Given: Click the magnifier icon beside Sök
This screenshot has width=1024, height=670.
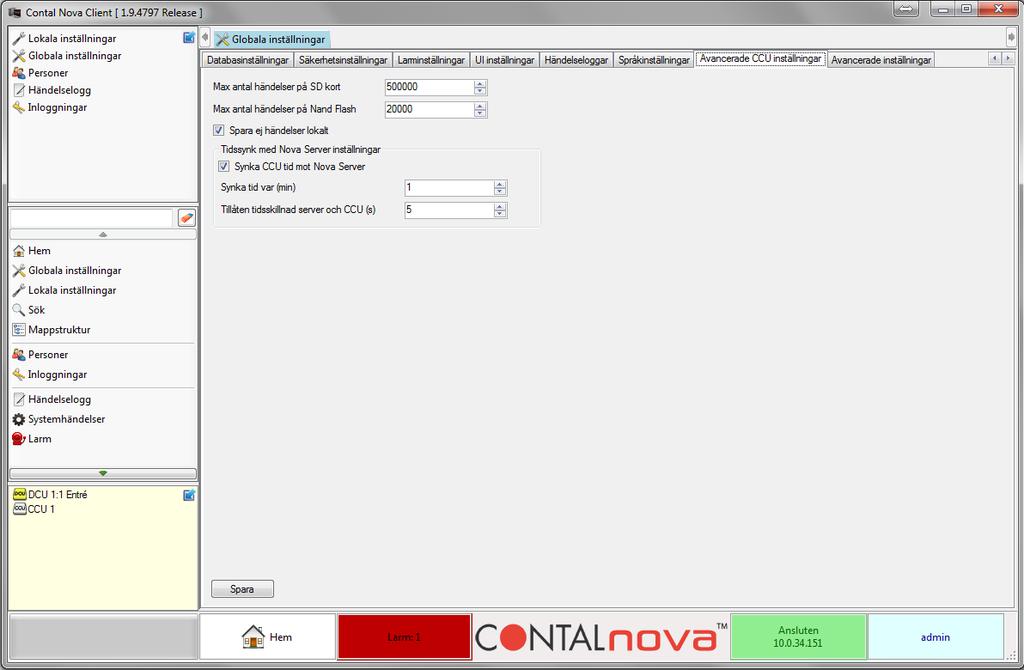Looking at the screenshot, I should click(19, 310).
